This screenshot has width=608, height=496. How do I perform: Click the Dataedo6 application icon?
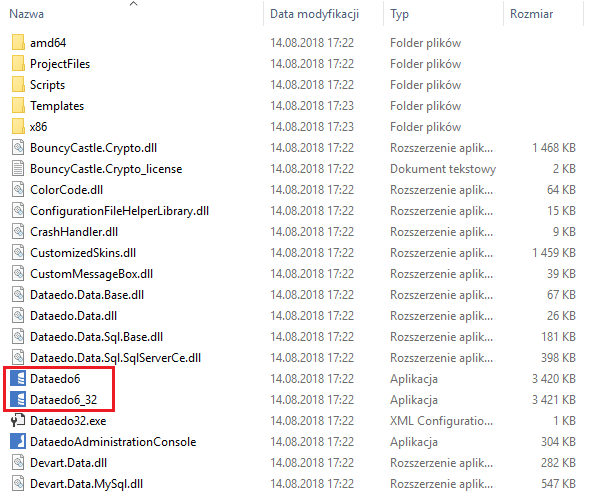pyautogui.click(x=18, y=379)
